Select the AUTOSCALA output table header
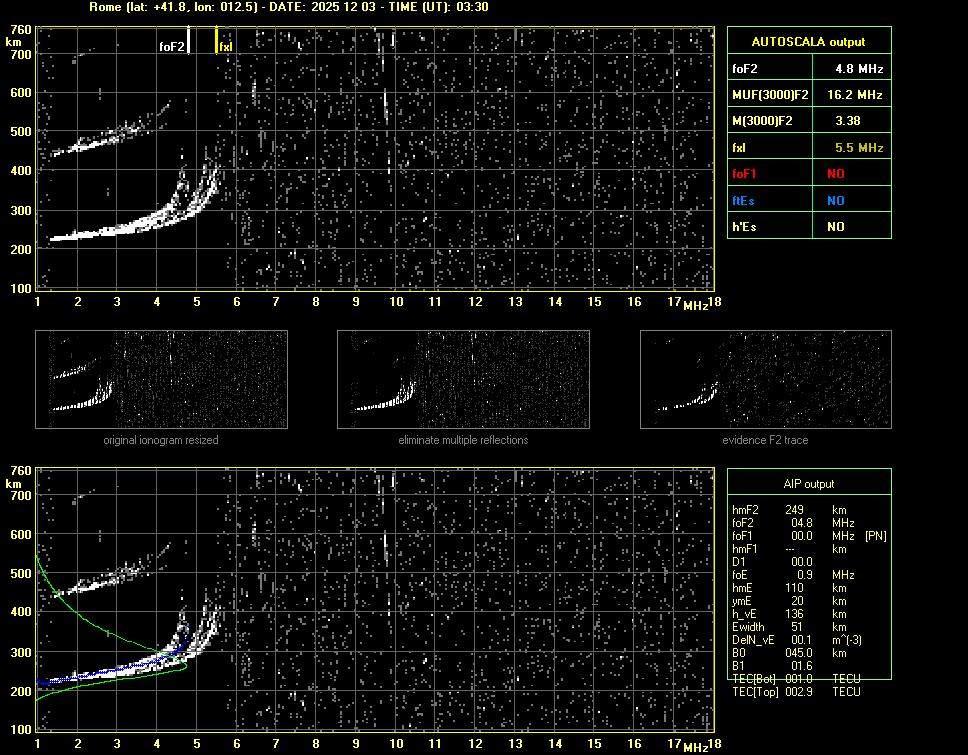 pos(808,42)
